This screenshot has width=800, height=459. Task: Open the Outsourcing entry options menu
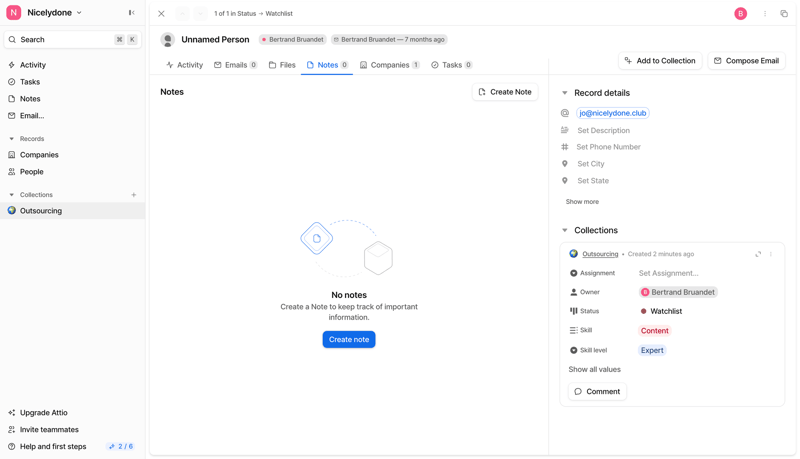770,254
